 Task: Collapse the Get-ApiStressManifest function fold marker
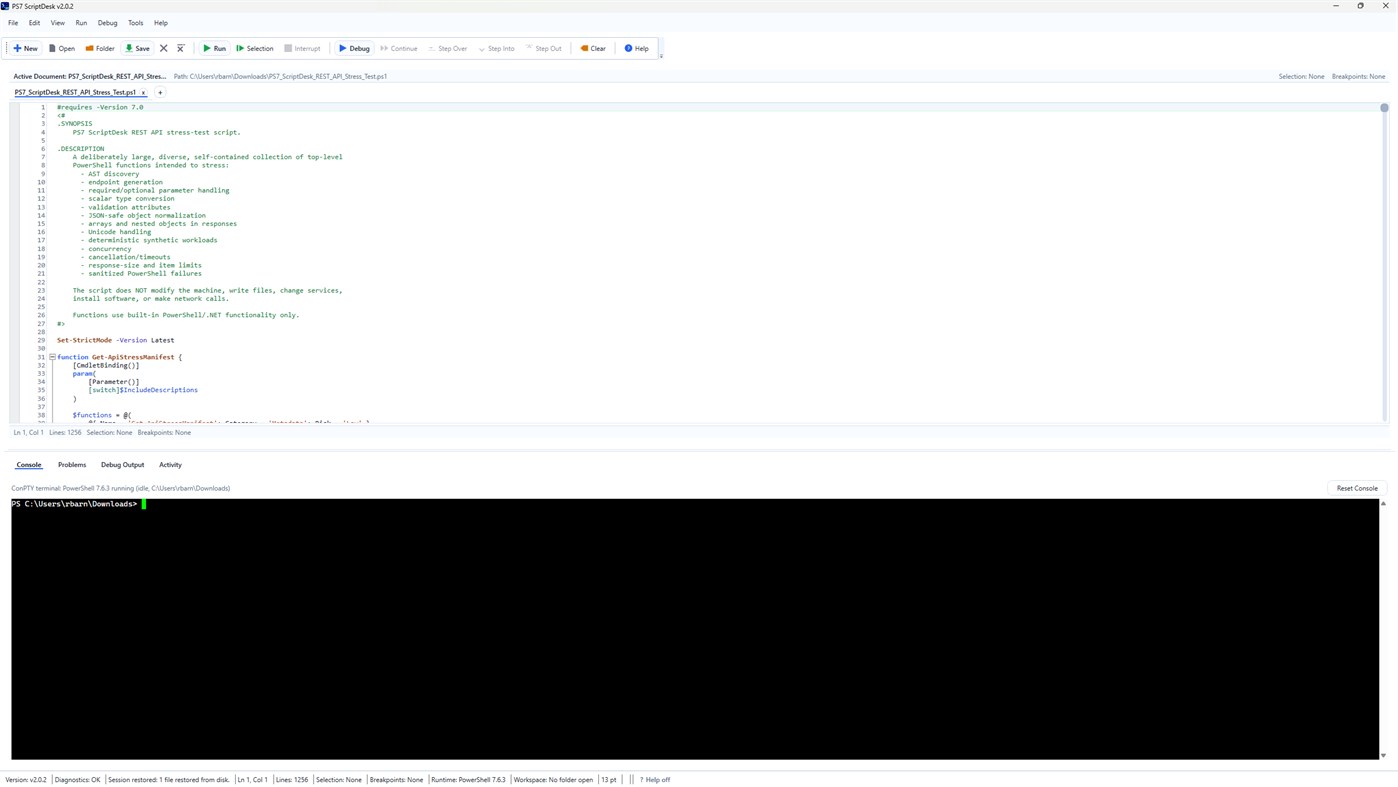click(x=52, y=357)
